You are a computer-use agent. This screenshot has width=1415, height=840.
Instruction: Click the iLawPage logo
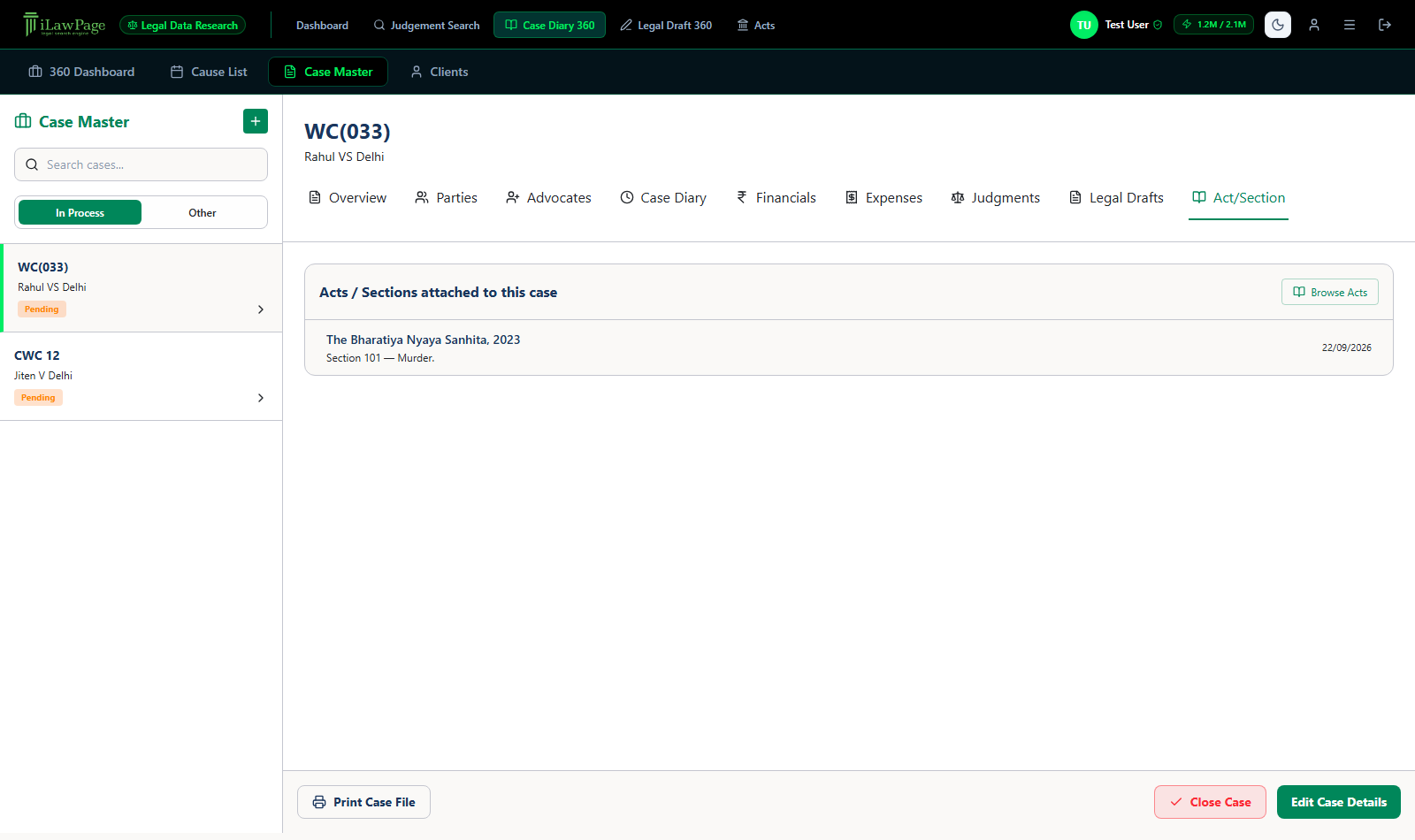65,25
